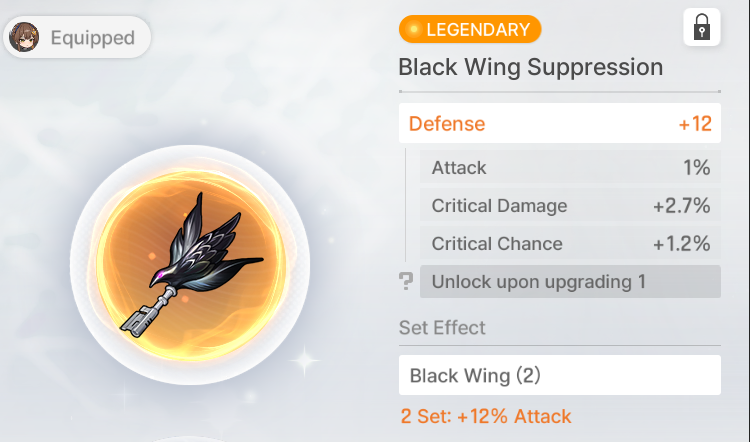750x442 pixels.
Task: Click the equipped character avatar portrait
Action: (24, 37)
